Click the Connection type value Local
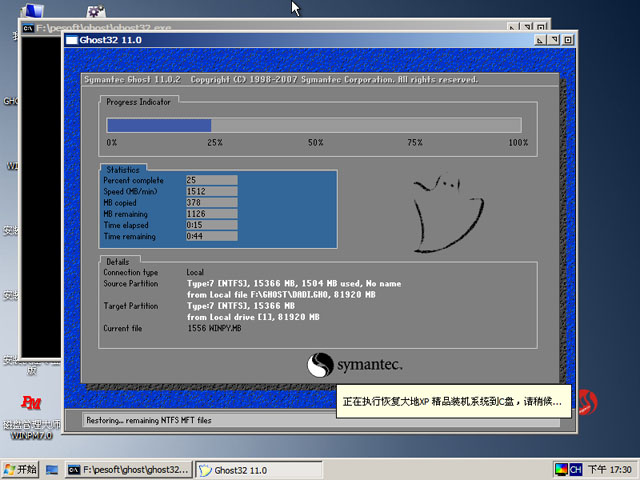The width and height of the screenshot is (640, 480). (195, 272)
